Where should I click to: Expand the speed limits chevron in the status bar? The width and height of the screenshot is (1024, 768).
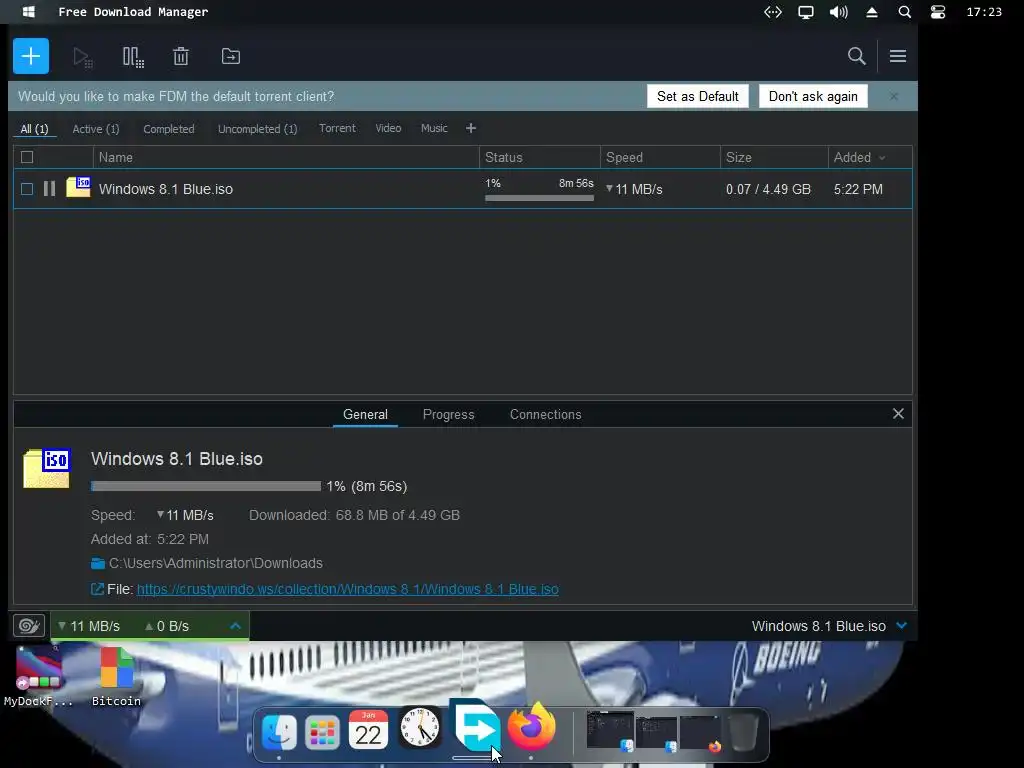pyautogui.click(x=236, y=626)
